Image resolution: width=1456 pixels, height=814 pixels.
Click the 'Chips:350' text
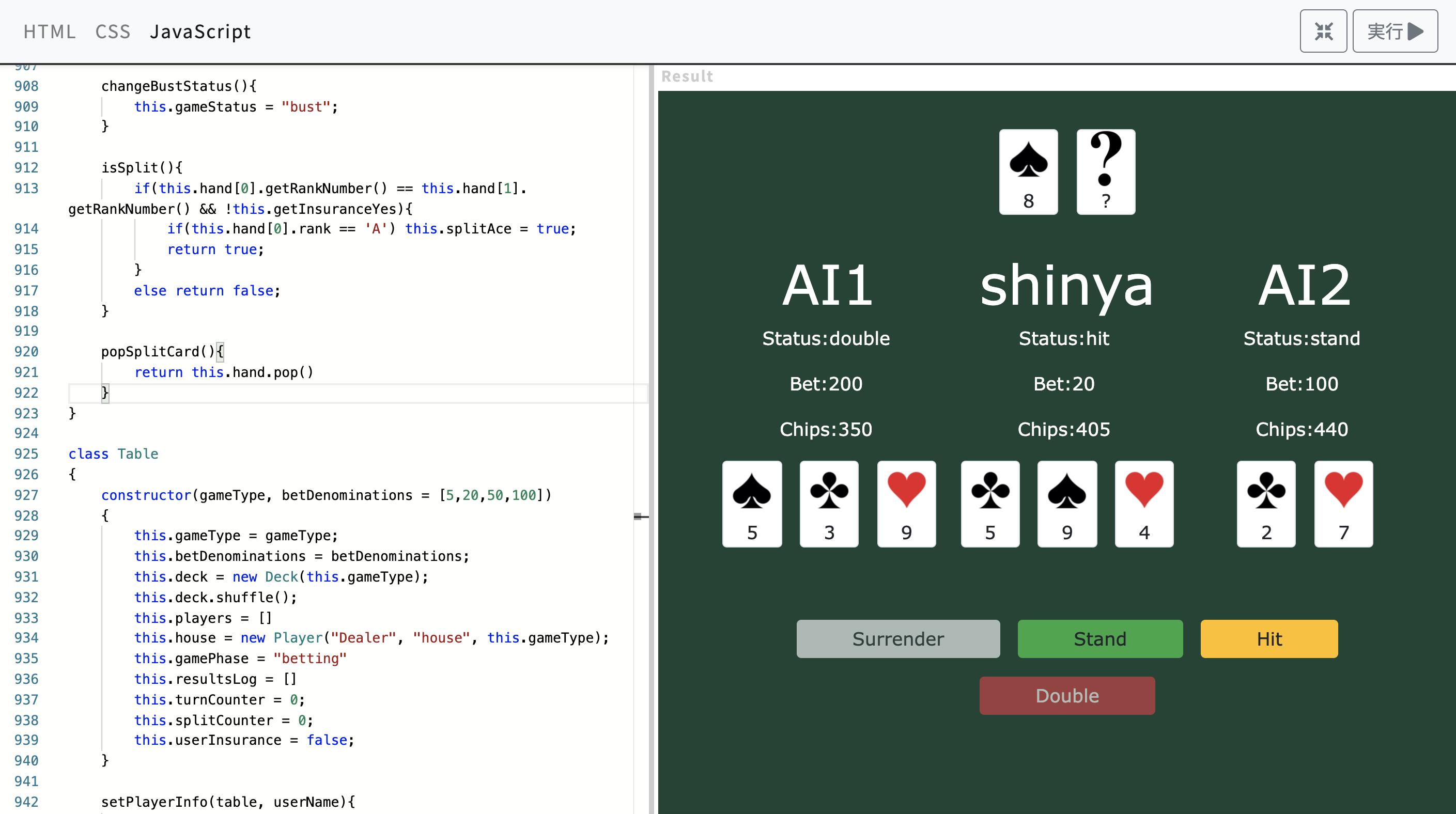pos(826,429)
